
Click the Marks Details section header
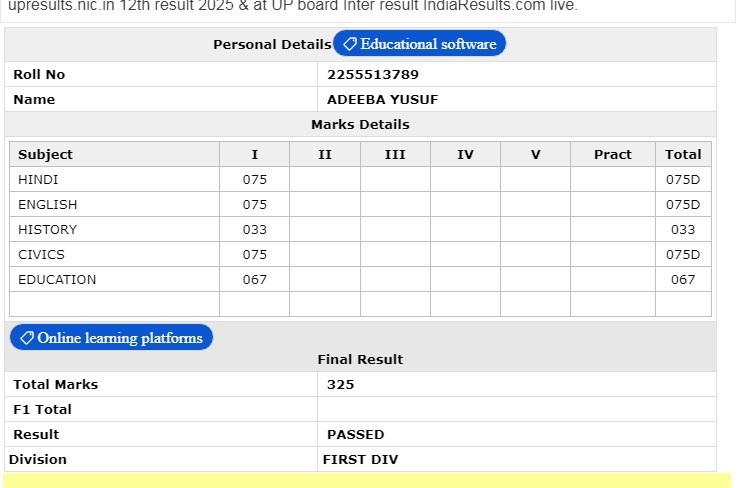point(360,125)
